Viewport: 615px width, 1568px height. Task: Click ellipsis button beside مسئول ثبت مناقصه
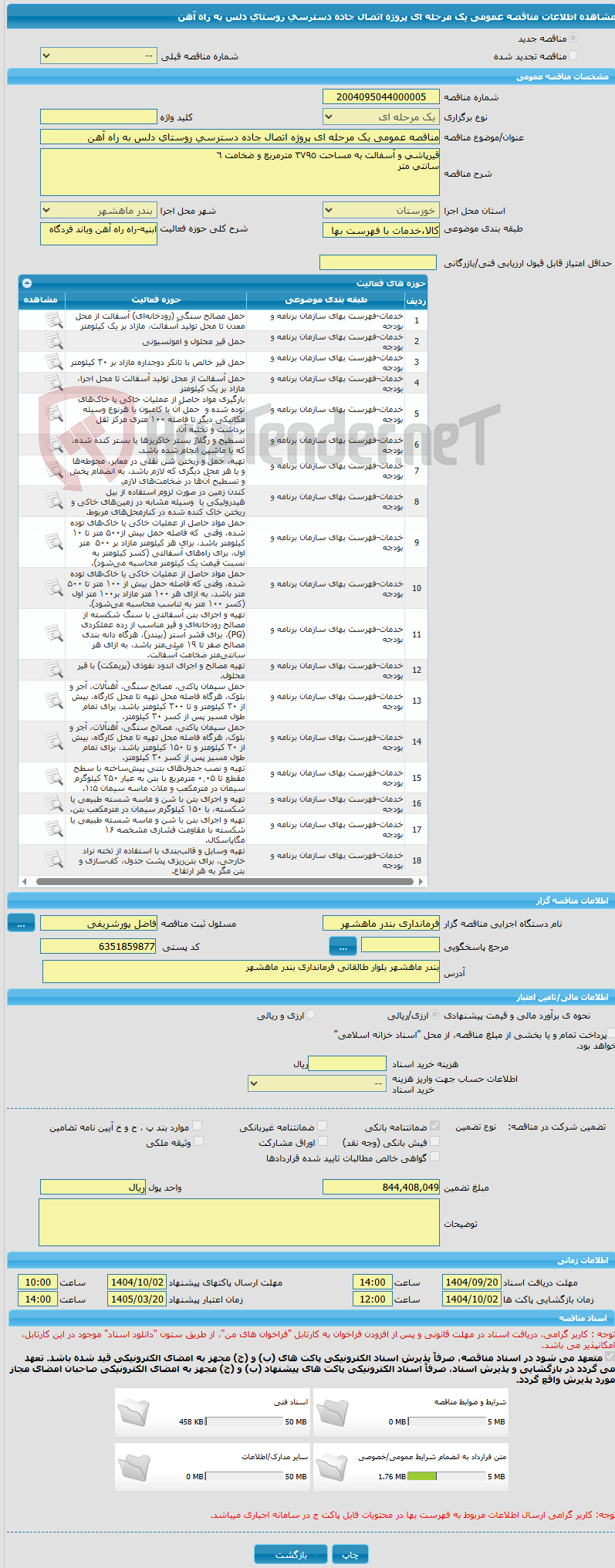click(x=22, y=923)
